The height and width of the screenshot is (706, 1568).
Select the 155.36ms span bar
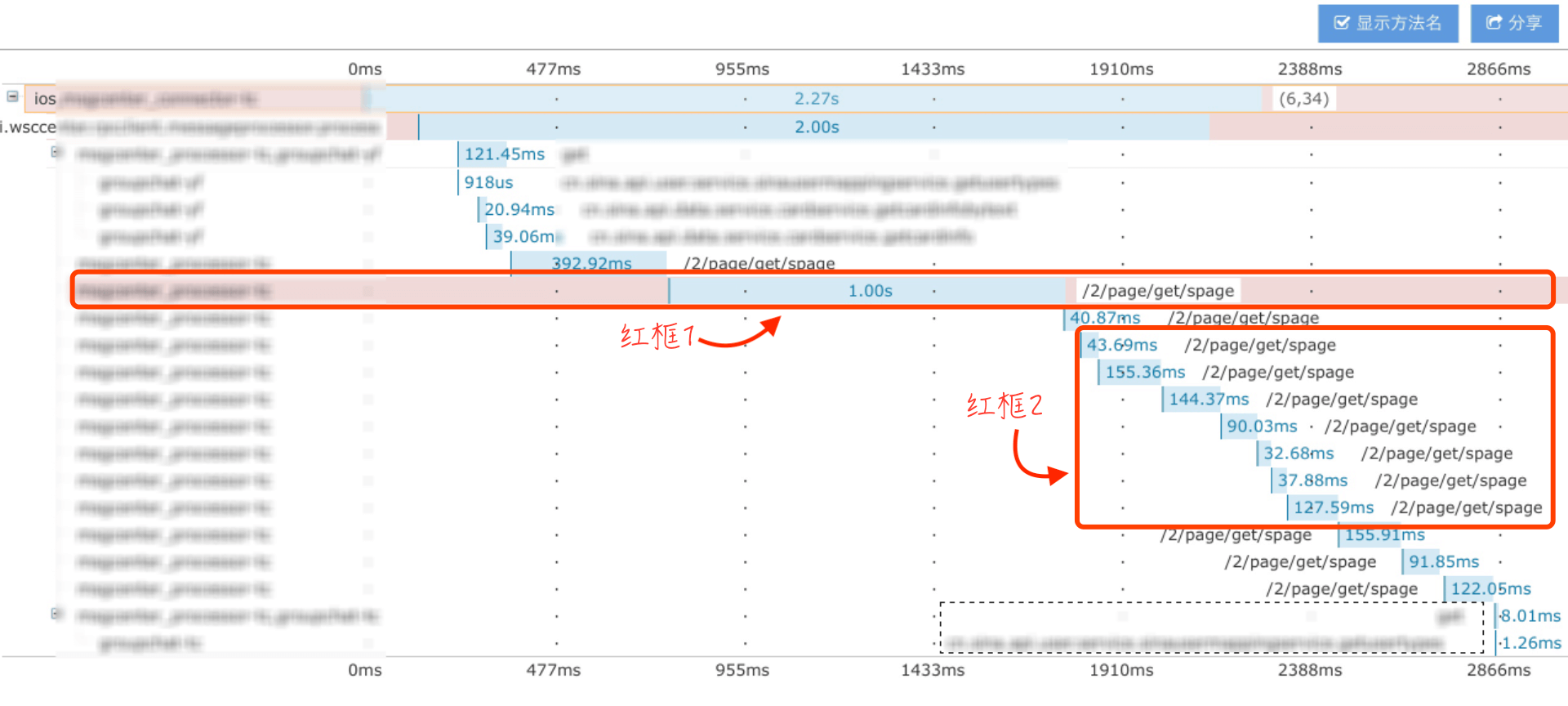click(x=1143, y=373)
